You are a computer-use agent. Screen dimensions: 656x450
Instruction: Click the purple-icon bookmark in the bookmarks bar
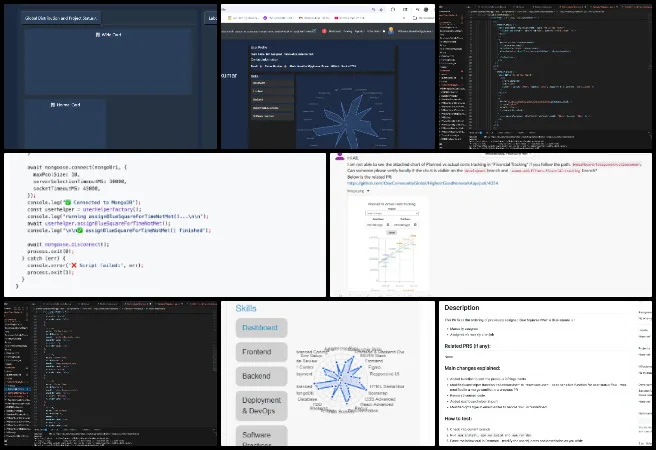tap(280, 18)
